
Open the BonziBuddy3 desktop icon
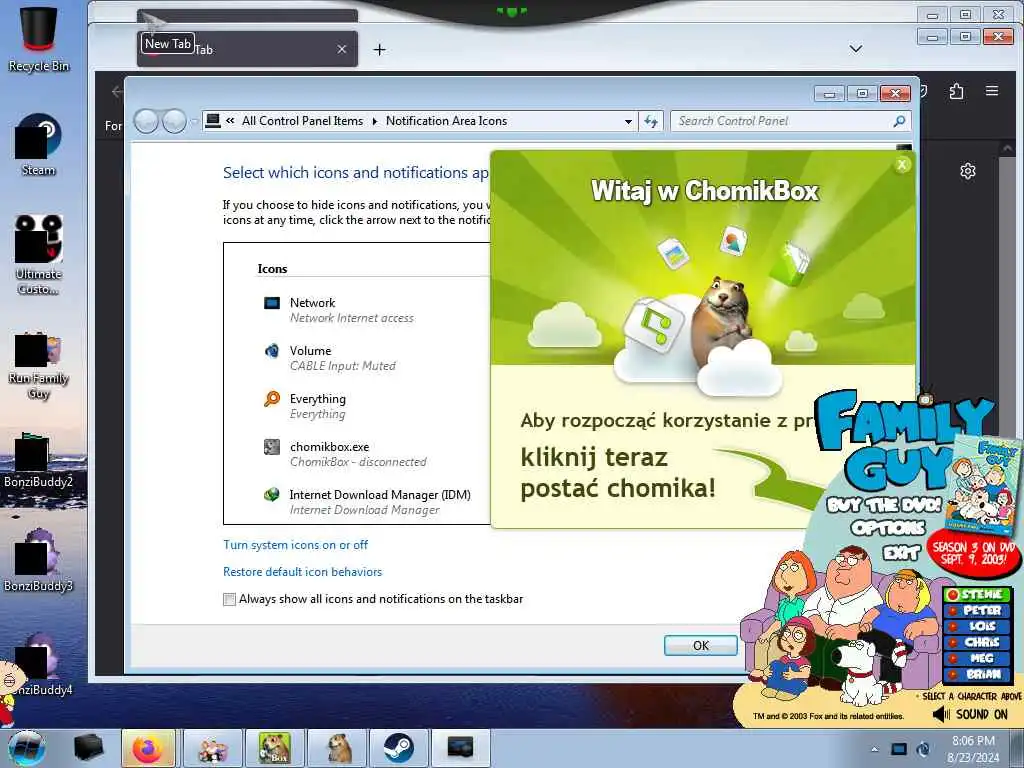[38, 562]
